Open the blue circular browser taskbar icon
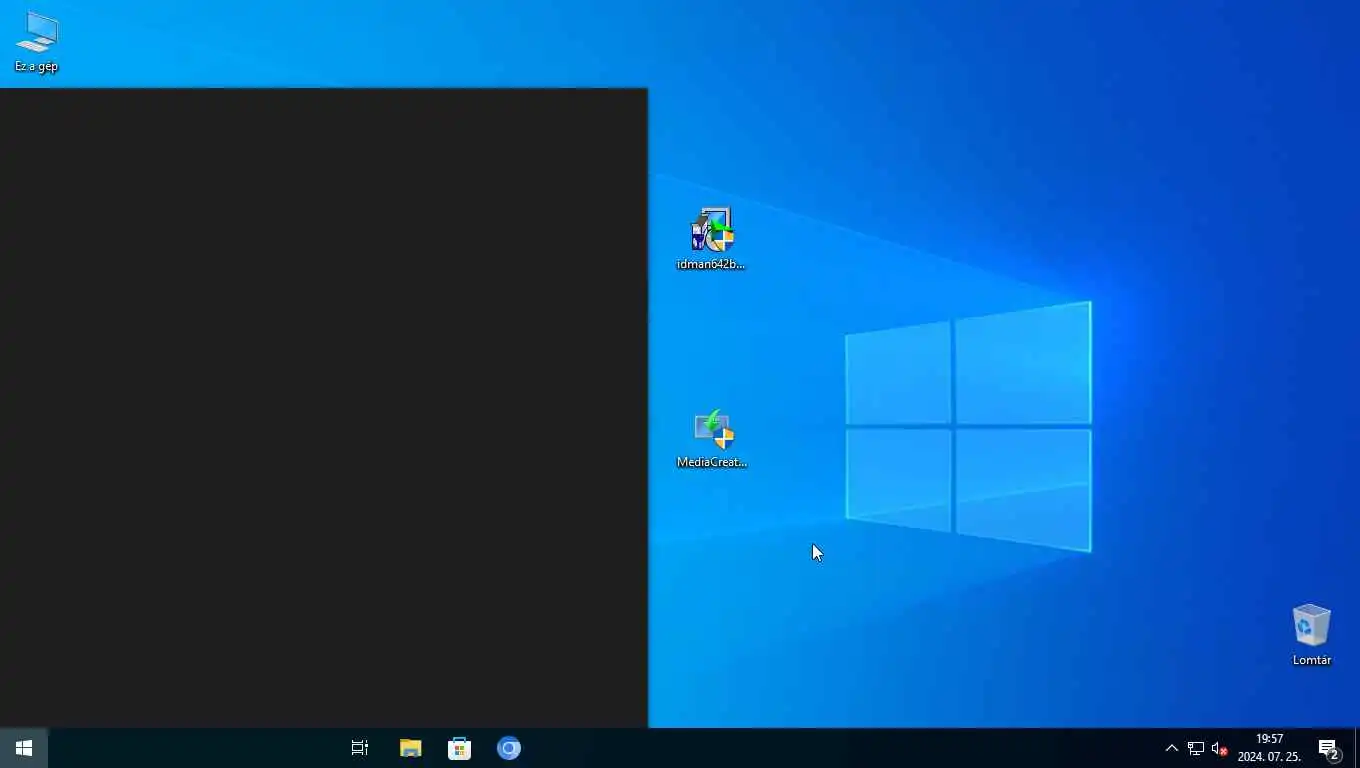The image size is (1360, 768). 509,748
